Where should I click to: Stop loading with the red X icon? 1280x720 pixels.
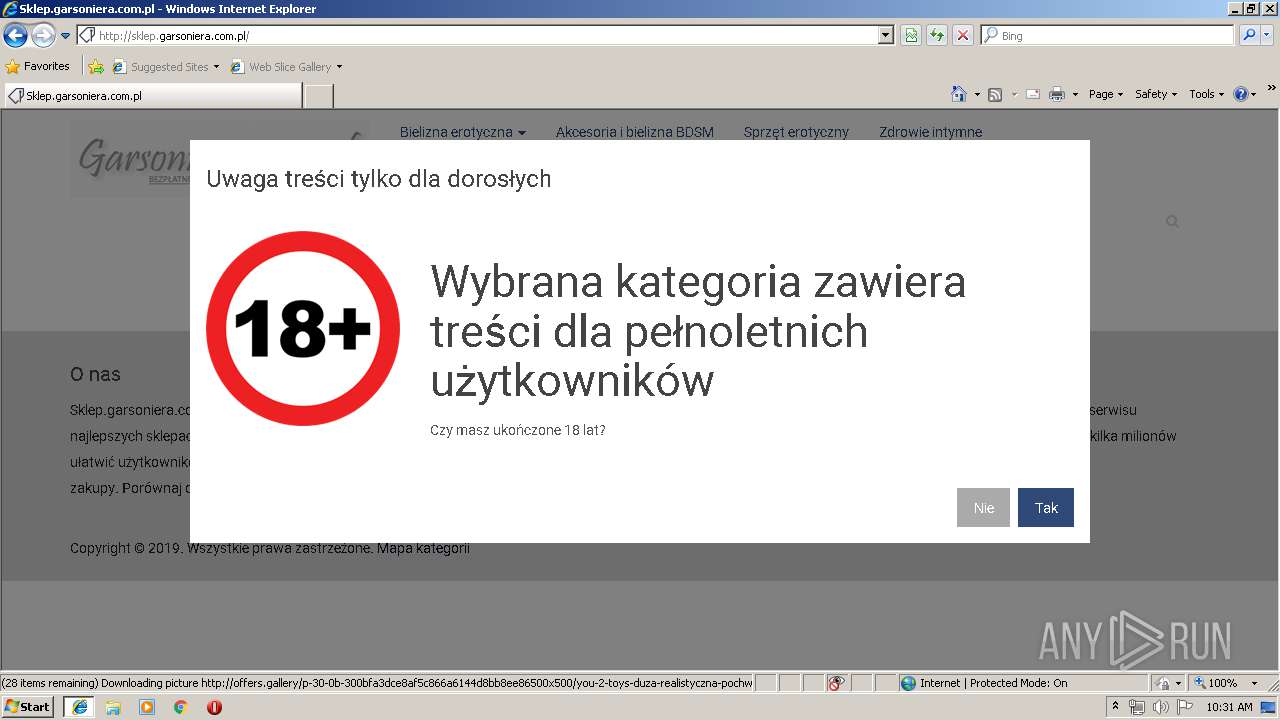click(962, 35)
